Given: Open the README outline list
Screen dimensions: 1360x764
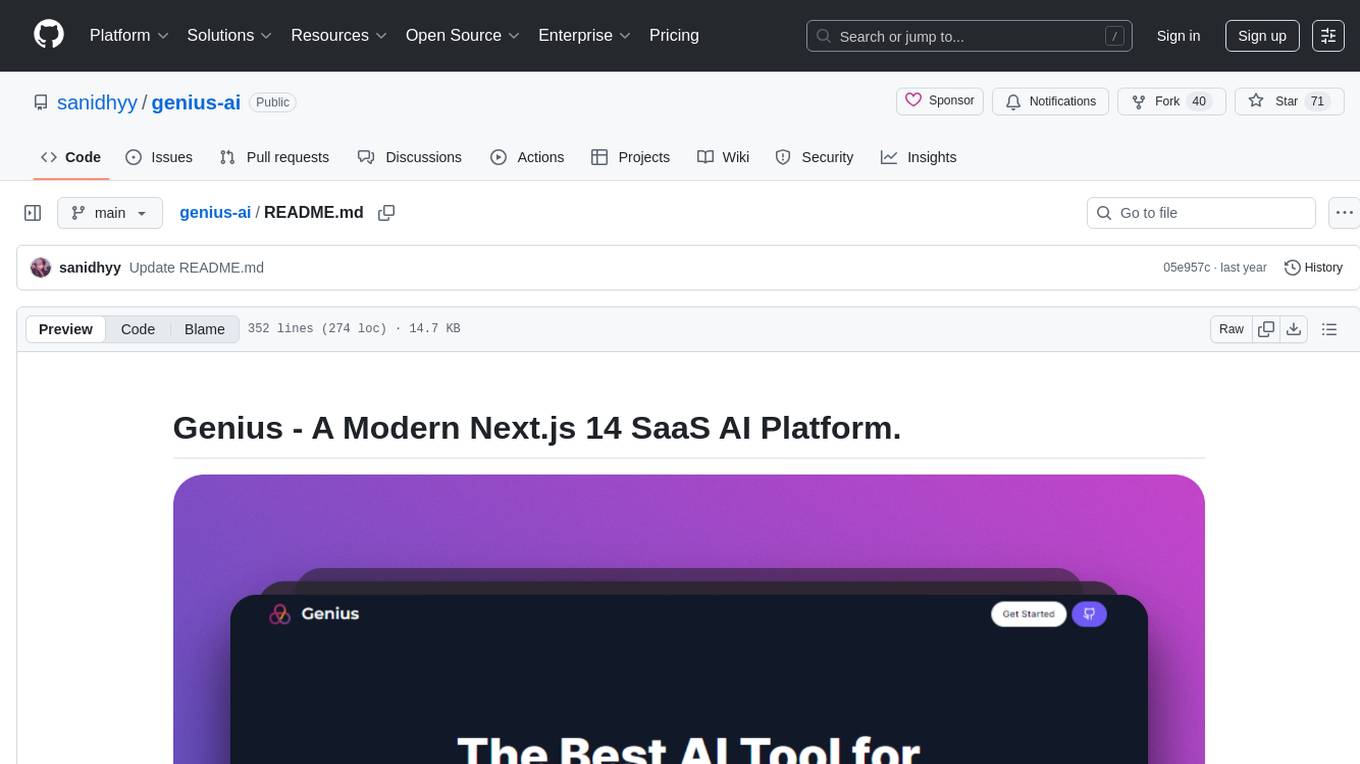Looking at the screenshot, I should pyautogui.click(x=1329, y=329).
